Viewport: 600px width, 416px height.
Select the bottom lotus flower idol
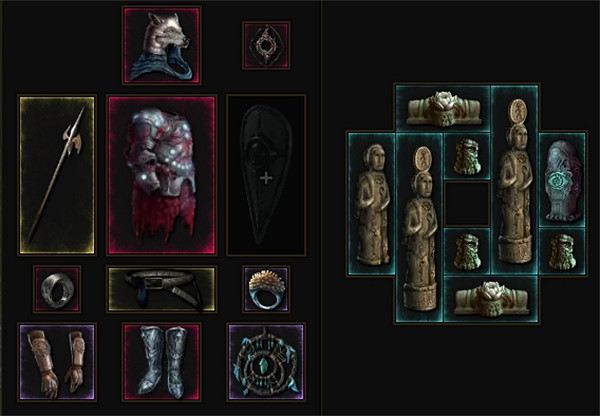491,299
